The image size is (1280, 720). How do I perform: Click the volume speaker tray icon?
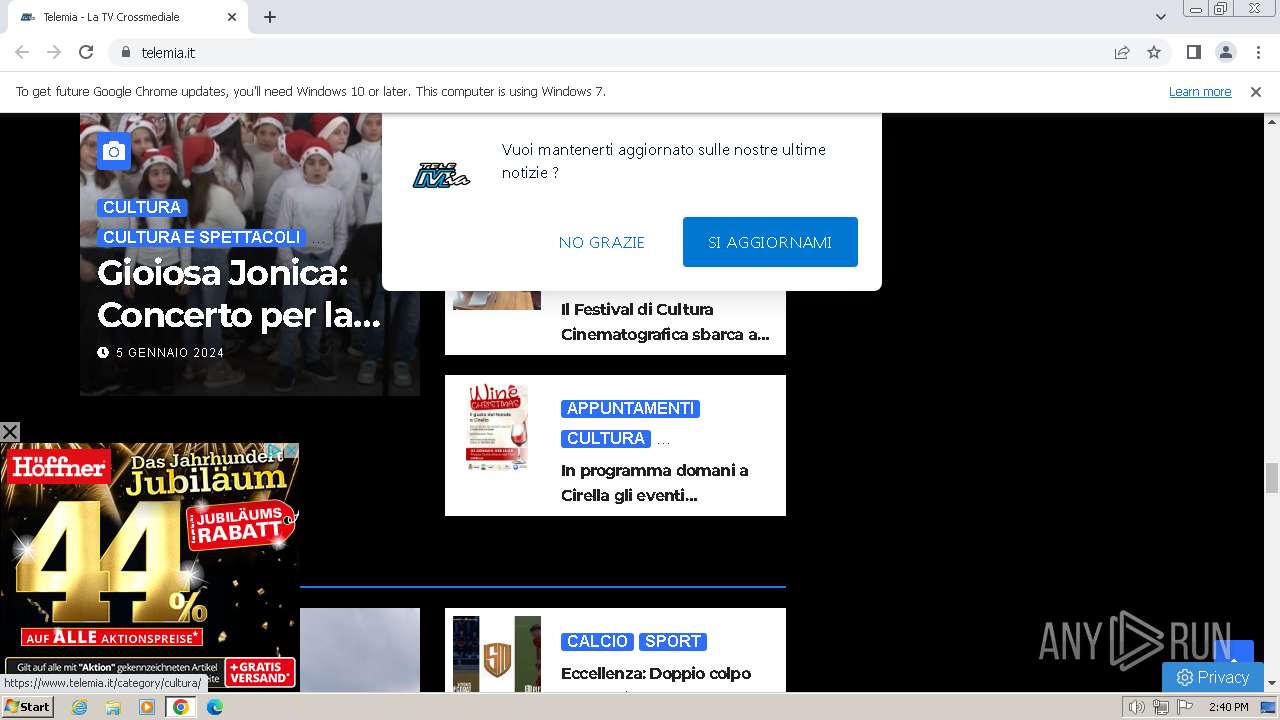(1137, 707)
